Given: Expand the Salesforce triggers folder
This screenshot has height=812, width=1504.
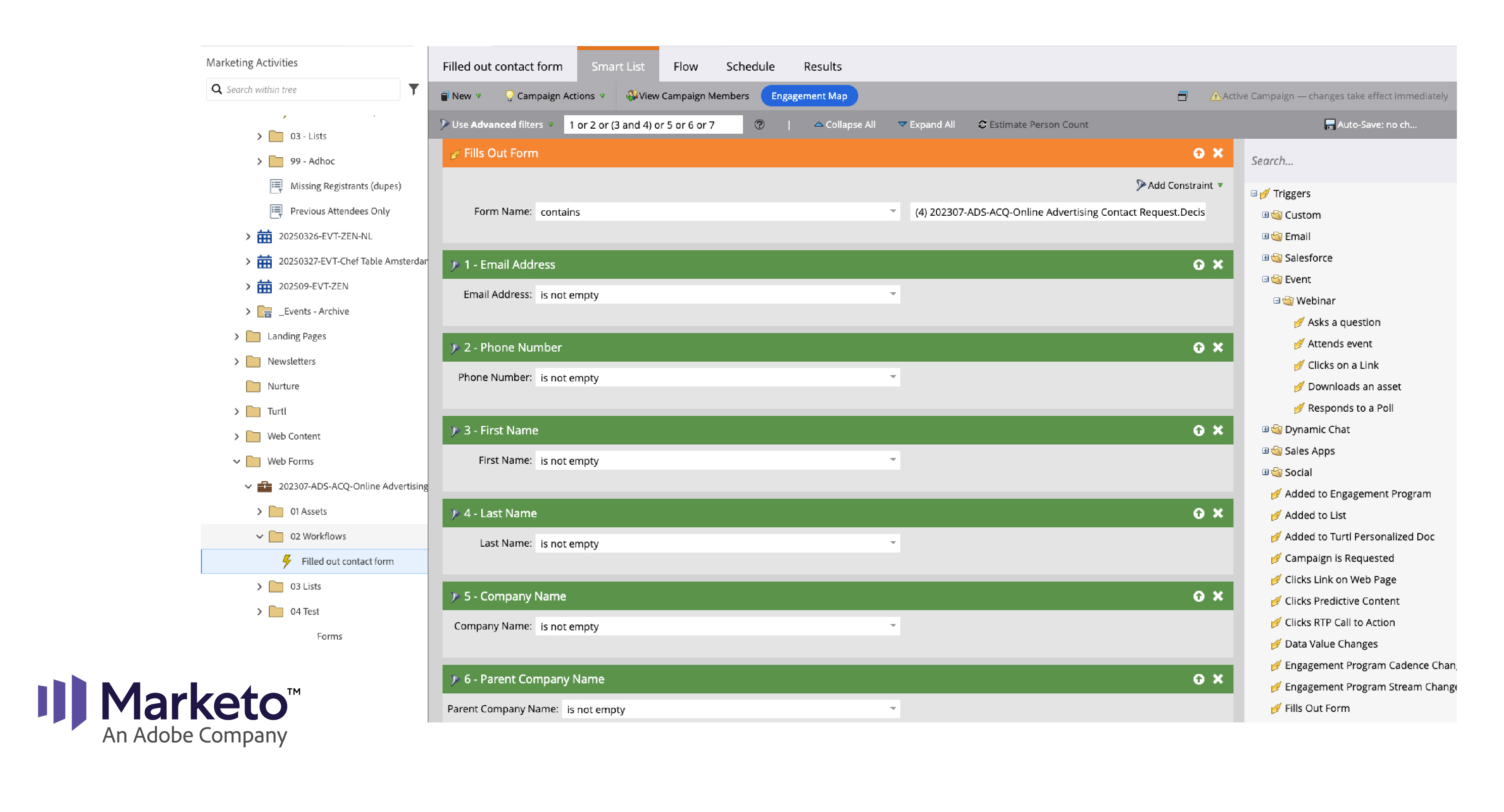Looking at the screenshot, I should click(x=1265, y=258).
